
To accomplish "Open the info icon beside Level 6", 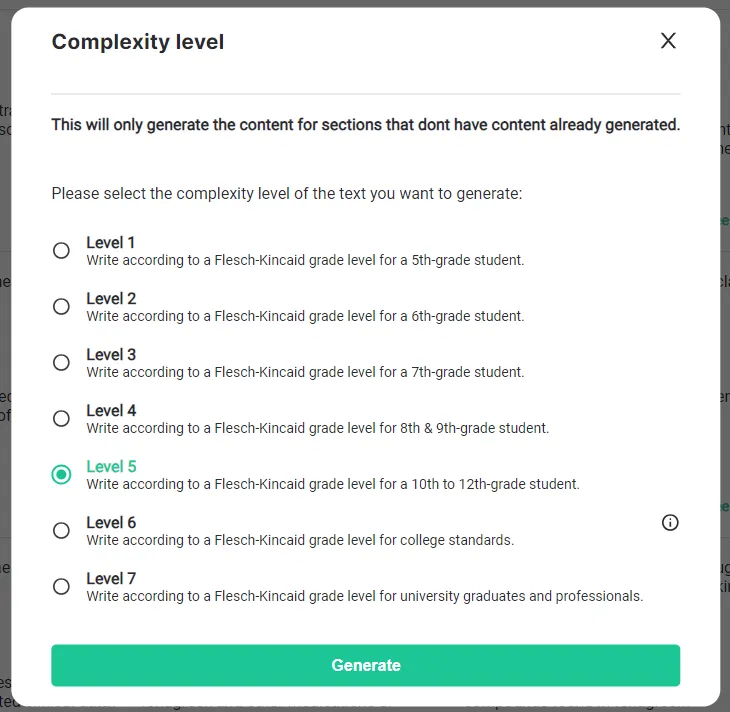I will (x=670, y=522).
